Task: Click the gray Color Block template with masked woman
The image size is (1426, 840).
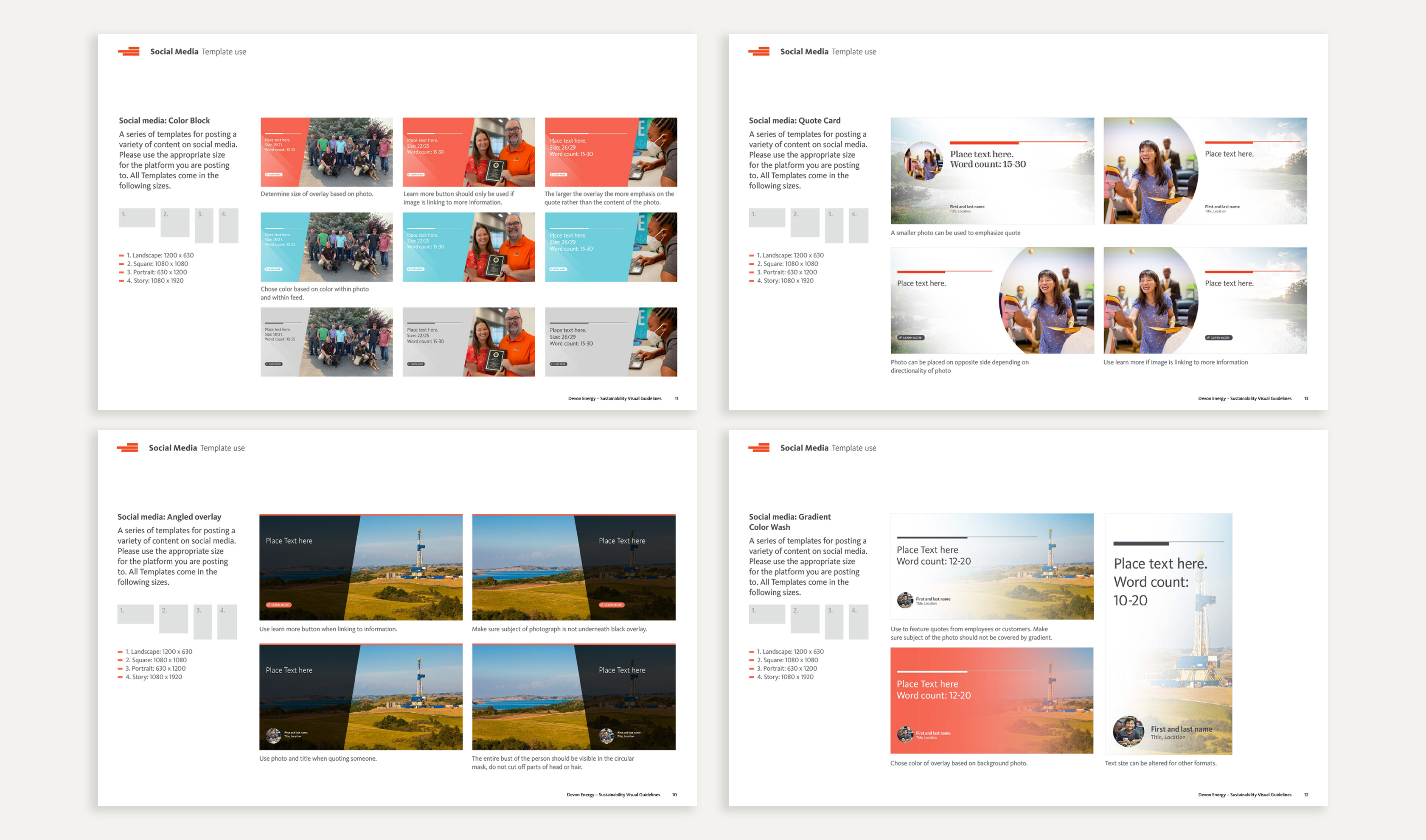Action: 610,342
